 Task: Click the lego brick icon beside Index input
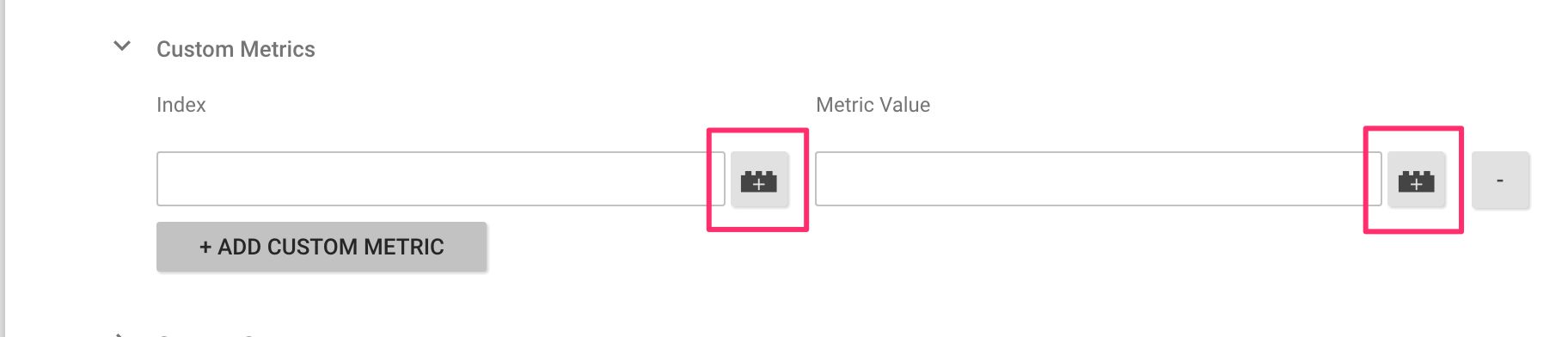(759, 181)
